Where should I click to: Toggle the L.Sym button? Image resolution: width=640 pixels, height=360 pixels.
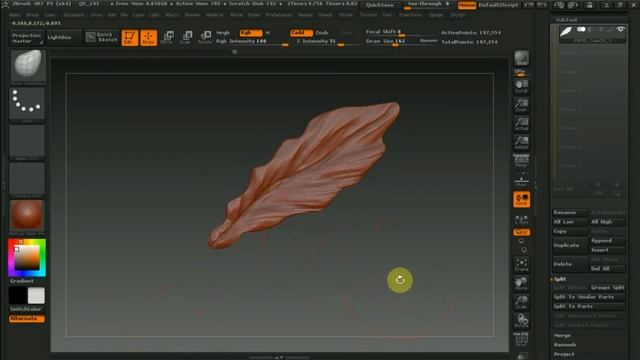tap(522, 219)
